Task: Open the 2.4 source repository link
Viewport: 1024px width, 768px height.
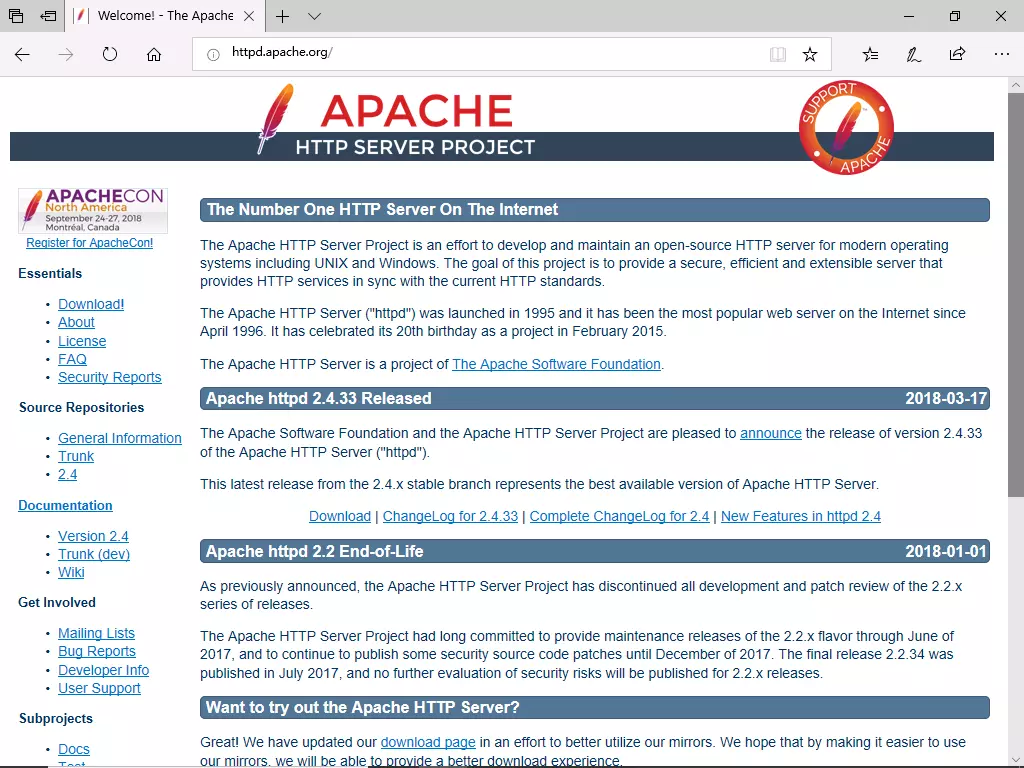Action: click(x=67, y=475)
